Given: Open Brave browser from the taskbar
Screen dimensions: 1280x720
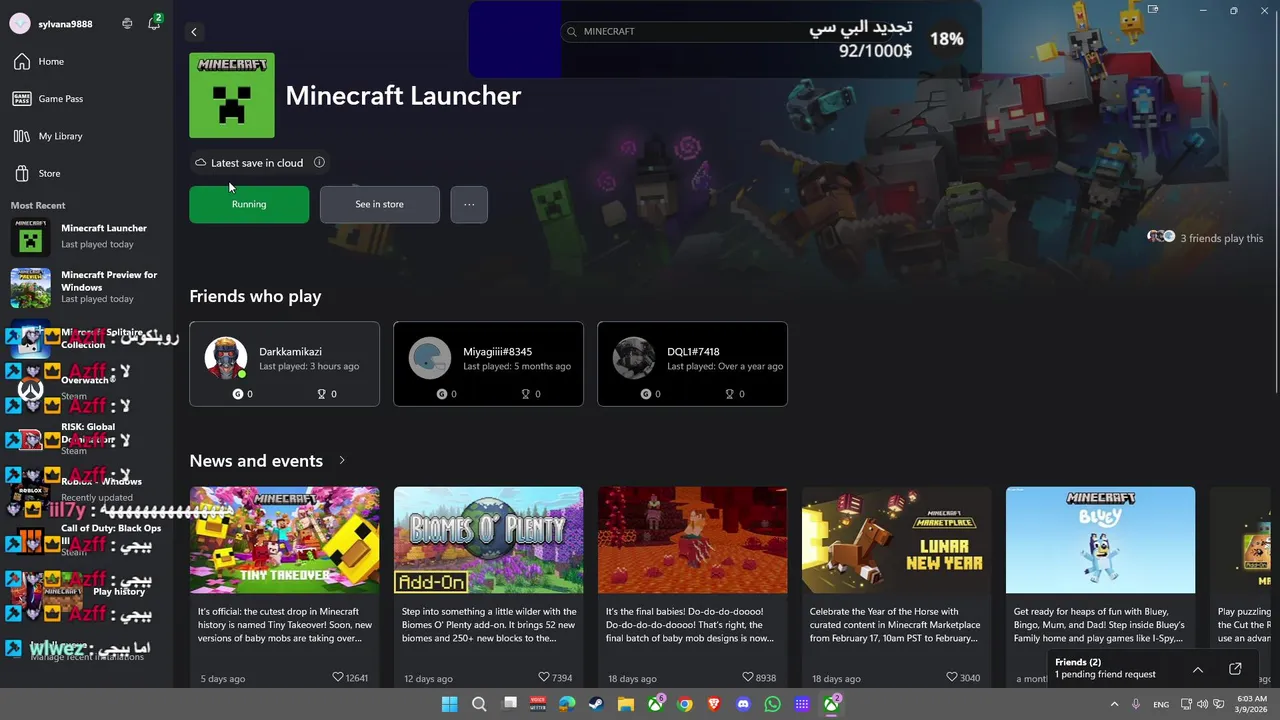Looking at the screenshot, I should coord(714,704).
